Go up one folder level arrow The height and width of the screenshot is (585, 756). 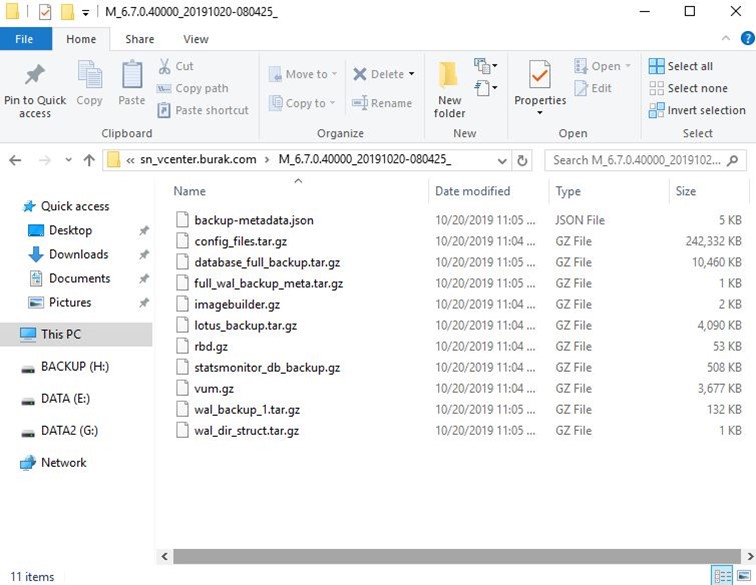[89, 160]
